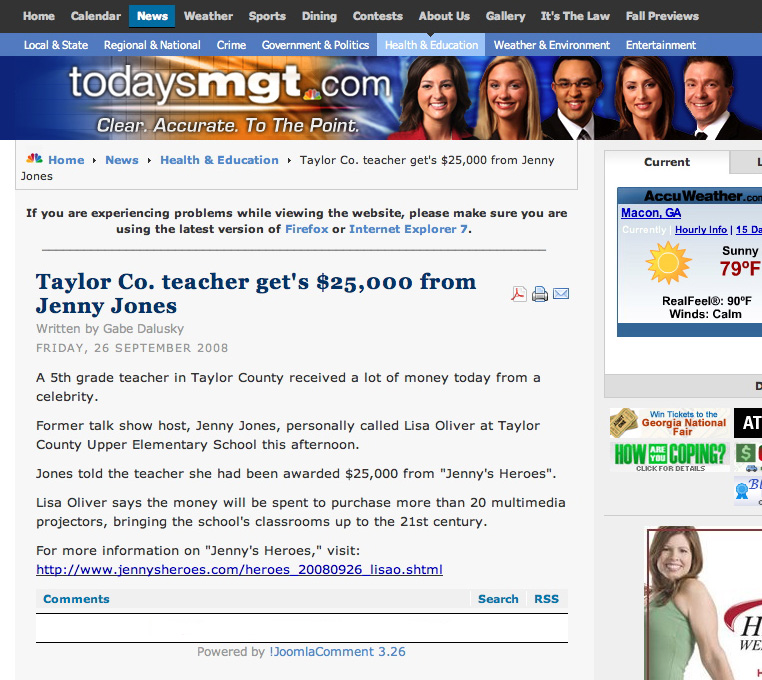The width and height of the screenshot is (762, 680).
Task: Click the NBC peacock icon in breadcrumb
Action: point(34,158)
